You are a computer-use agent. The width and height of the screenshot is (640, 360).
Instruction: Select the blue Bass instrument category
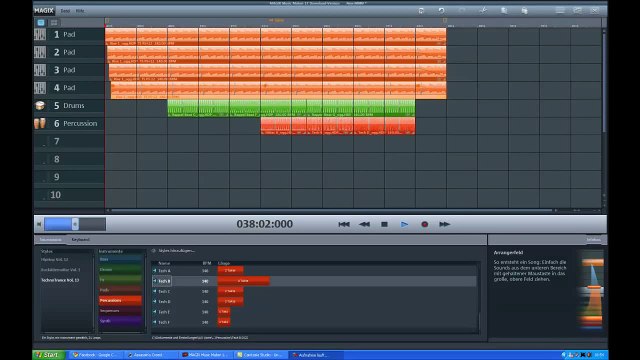click(120, 259)
